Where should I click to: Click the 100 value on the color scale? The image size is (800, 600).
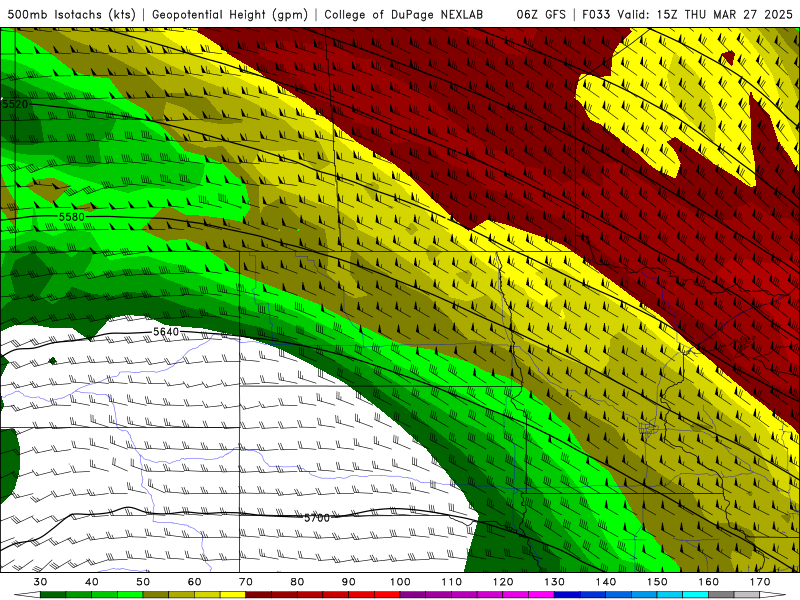(x=400, y=582)
